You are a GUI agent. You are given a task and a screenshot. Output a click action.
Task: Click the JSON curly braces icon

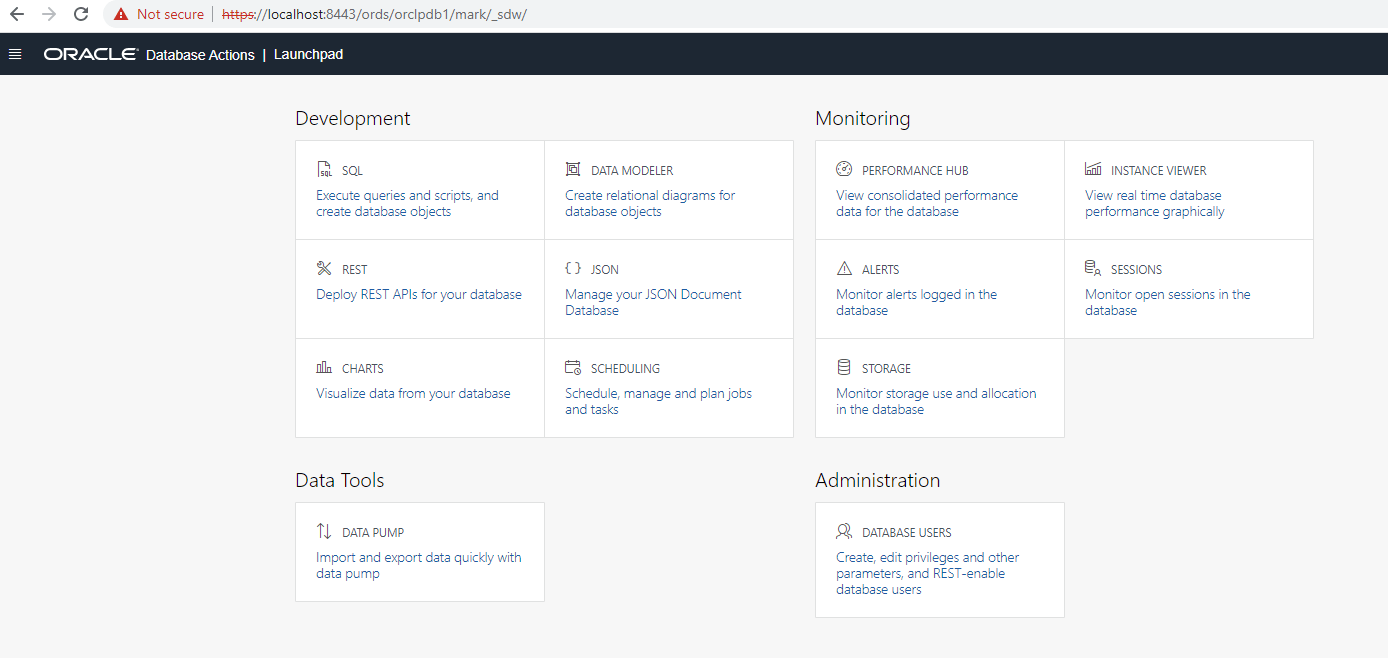573,268
